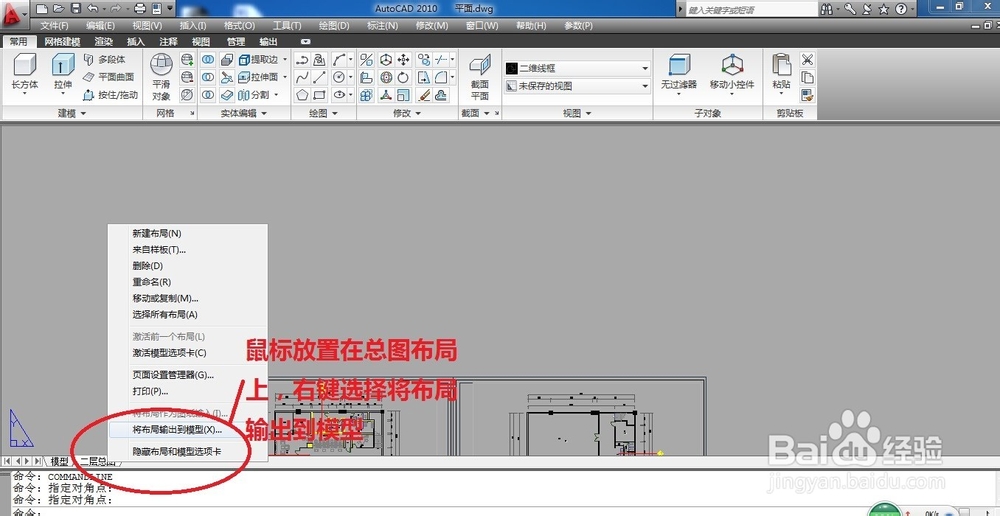Open the 文件(F) menu
The height and width of the screenshot is (516, 1000).
[x=55, y=26]
